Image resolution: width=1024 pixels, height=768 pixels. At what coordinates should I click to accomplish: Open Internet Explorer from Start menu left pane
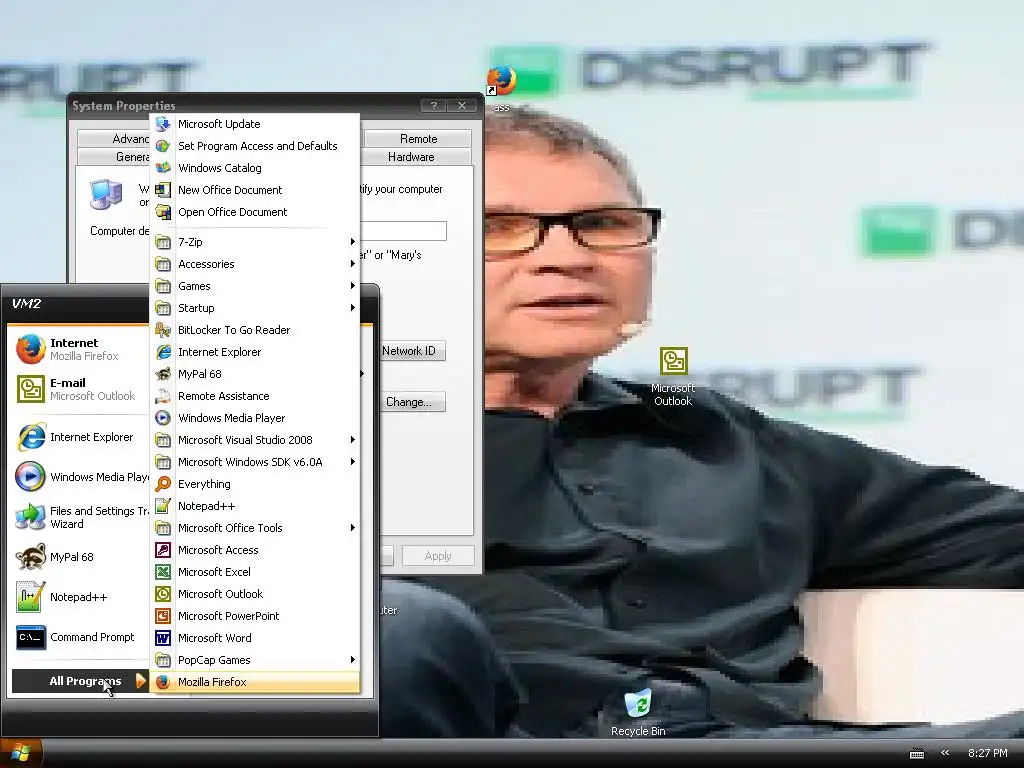[80, 438]
